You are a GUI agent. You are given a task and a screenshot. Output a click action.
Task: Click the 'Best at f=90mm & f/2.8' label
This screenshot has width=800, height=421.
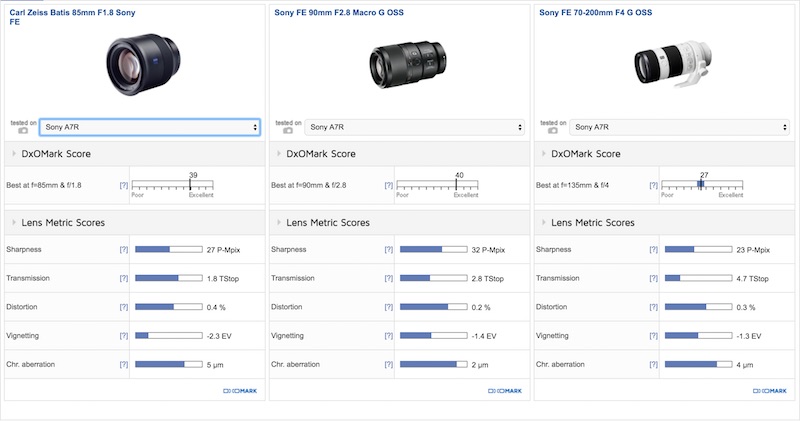click(x=309, y=185)
